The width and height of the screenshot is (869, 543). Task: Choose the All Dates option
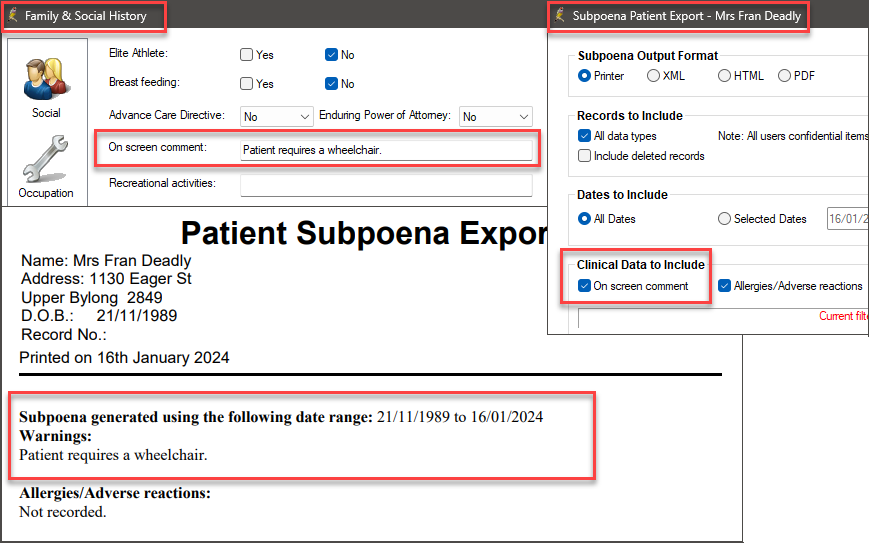(584, 219)
